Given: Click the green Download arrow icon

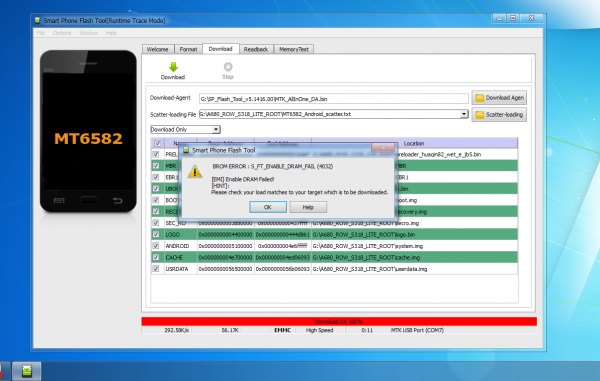Looking at the screenshot, I should point(173,67).
